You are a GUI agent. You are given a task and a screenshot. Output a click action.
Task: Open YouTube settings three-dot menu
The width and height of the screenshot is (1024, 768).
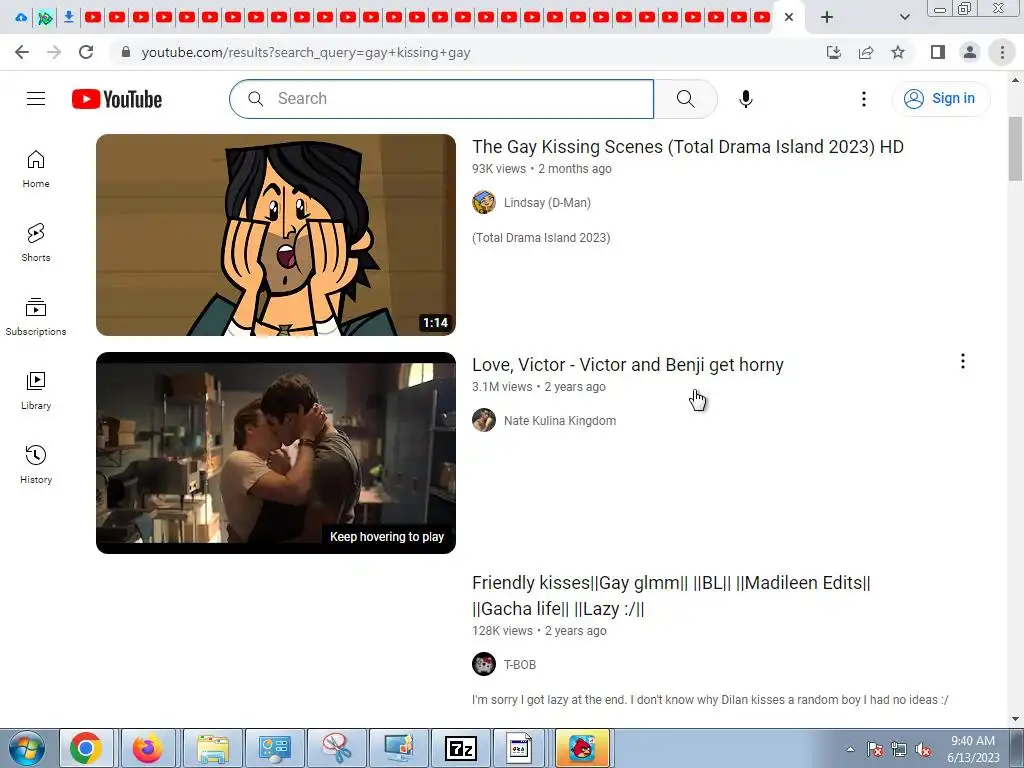pos(863,99)
